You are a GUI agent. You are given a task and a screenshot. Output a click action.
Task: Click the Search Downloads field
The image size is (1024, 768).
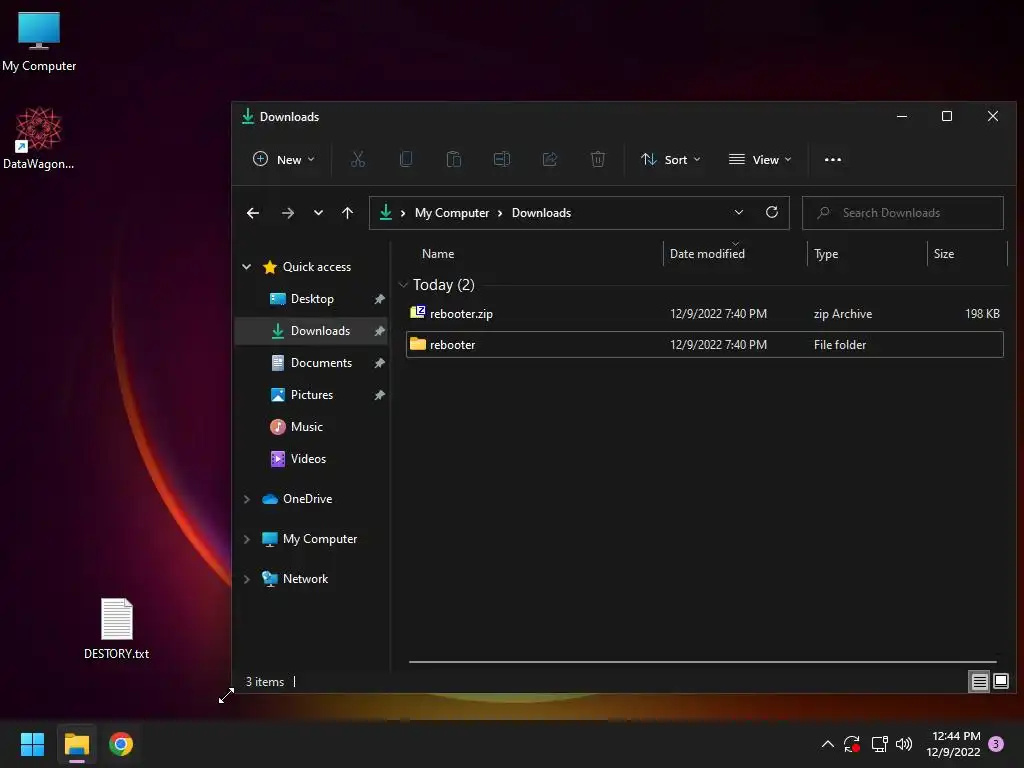click(903, 213)
